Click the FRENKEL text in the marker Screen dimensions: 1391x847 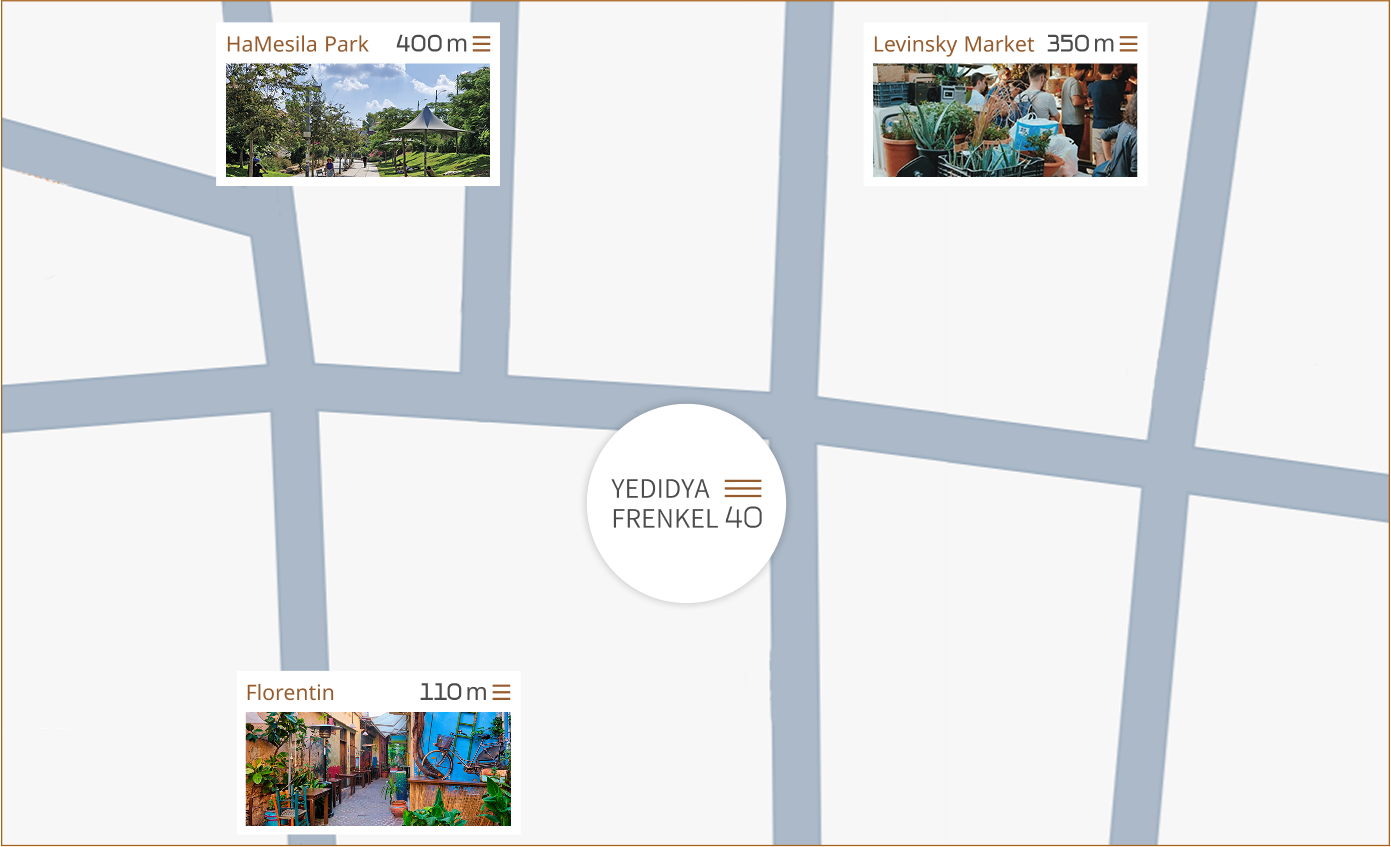coord(665,518)
